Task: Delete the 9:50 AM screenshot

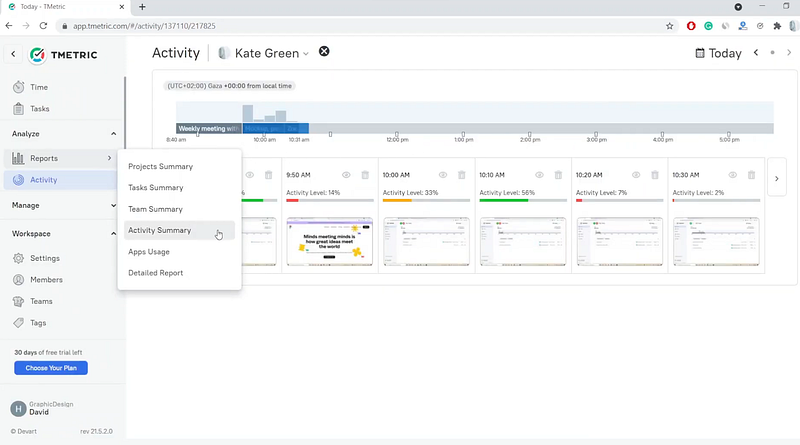Action: [x=365, y=175]
